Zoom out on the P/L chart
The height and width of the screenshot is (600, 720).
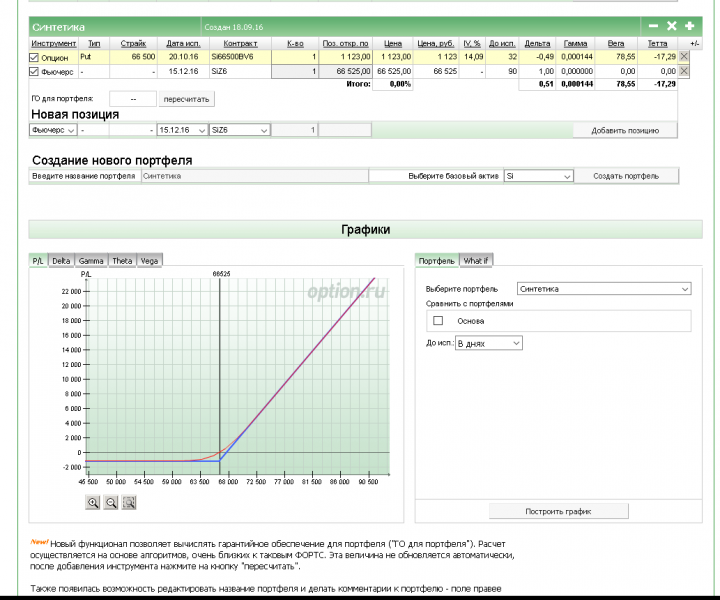pyautogui.click(x=111, y=502)
